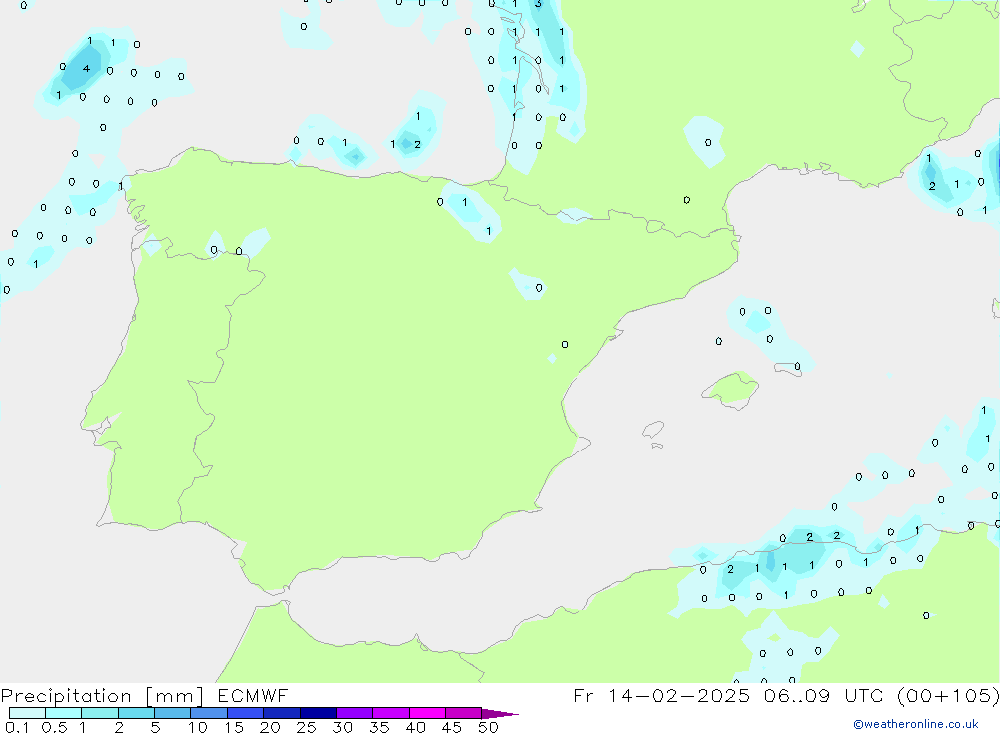Select the ECMWF model label
1000x733 pixels.
tap(250, 695)
